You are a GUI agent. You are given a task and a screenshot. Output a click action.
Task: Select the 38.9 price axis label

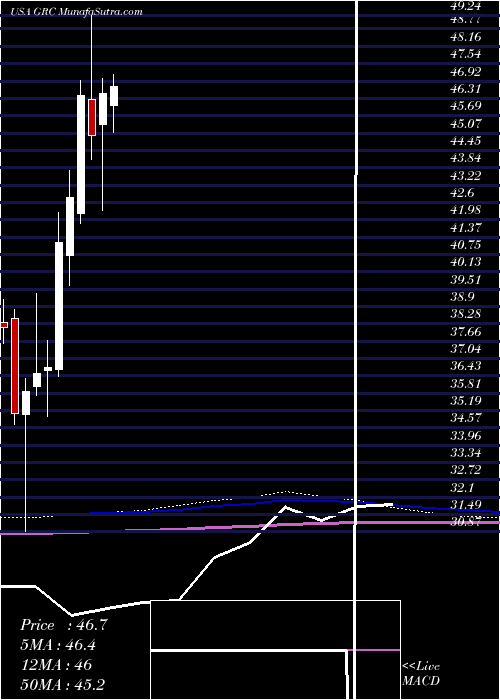tap(462, 297)
